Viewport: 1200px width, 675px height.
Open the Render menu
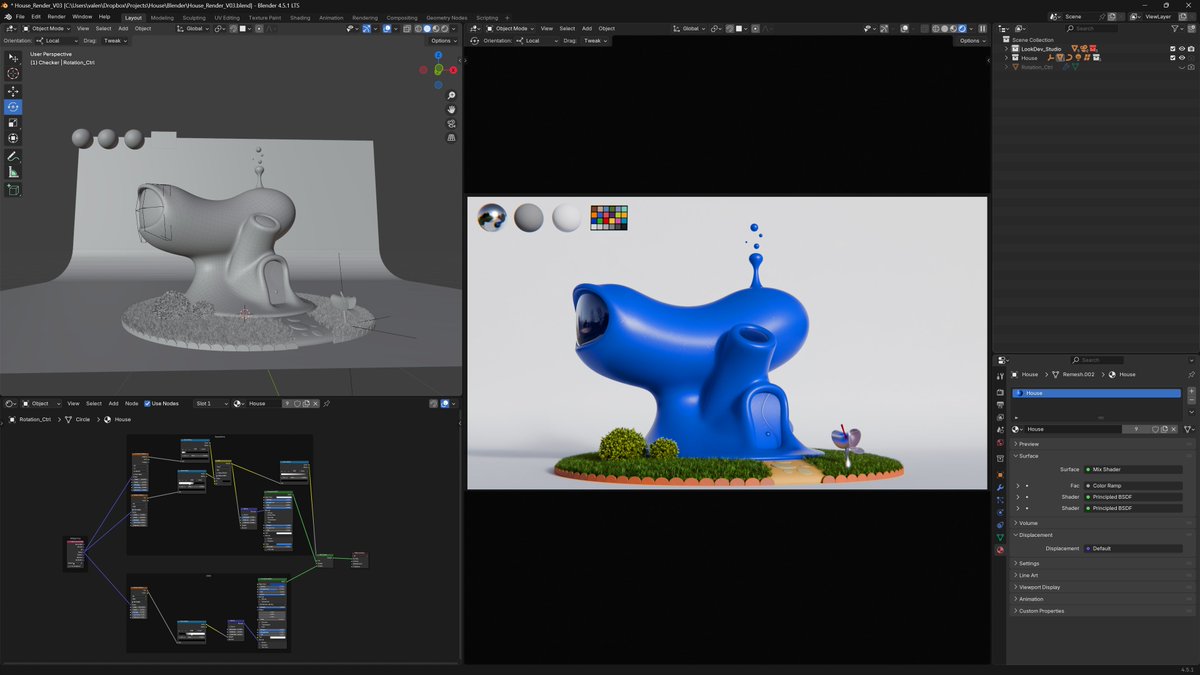(x=58, y=16)
